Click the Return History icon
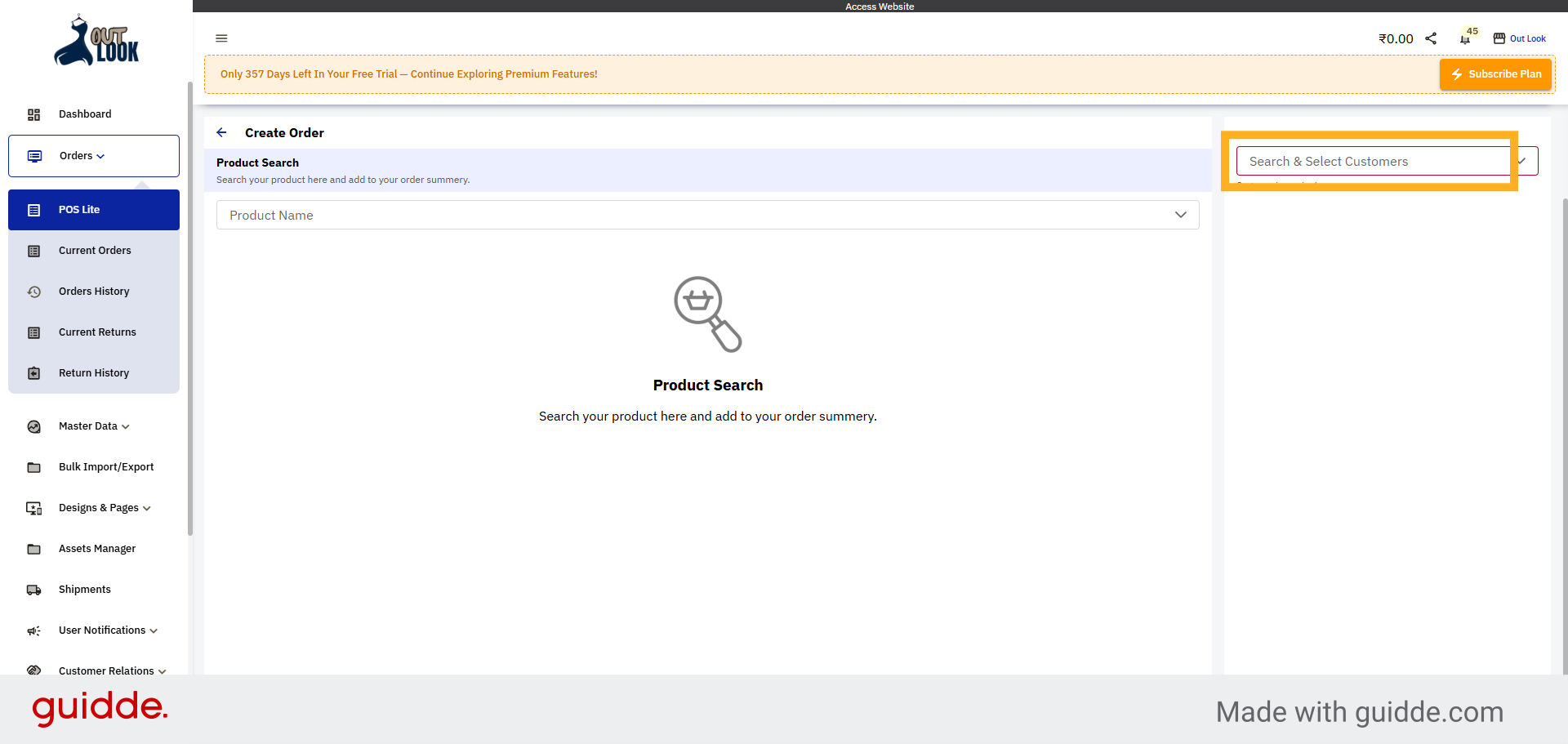 click(x=33, y=373)
